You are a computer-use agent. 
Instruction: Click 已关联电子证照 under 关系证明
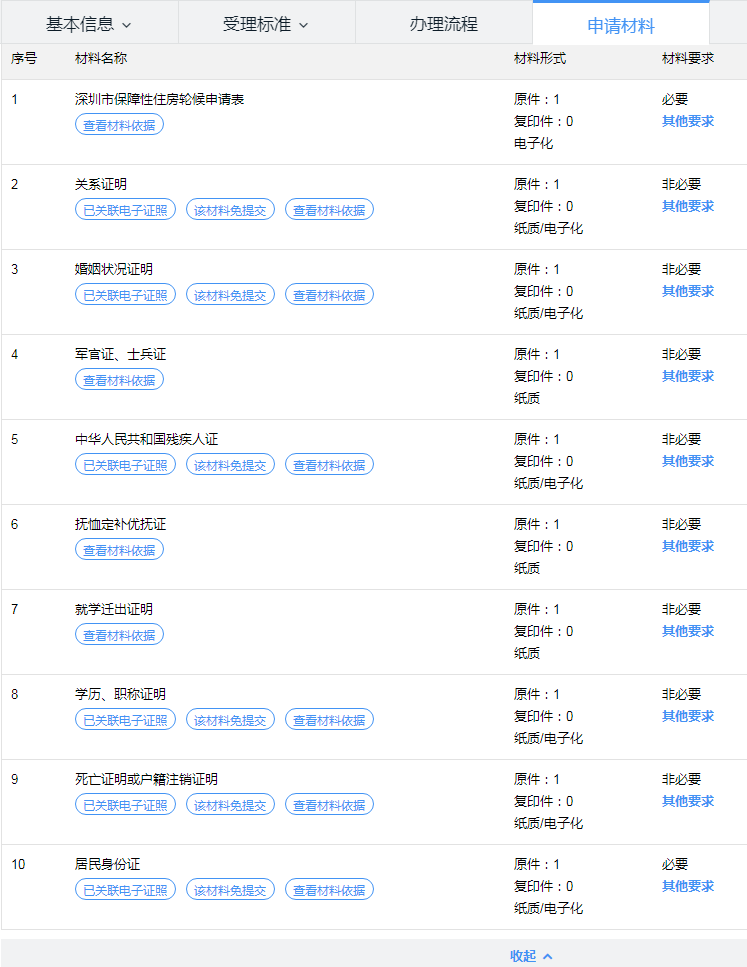(125, 210)
